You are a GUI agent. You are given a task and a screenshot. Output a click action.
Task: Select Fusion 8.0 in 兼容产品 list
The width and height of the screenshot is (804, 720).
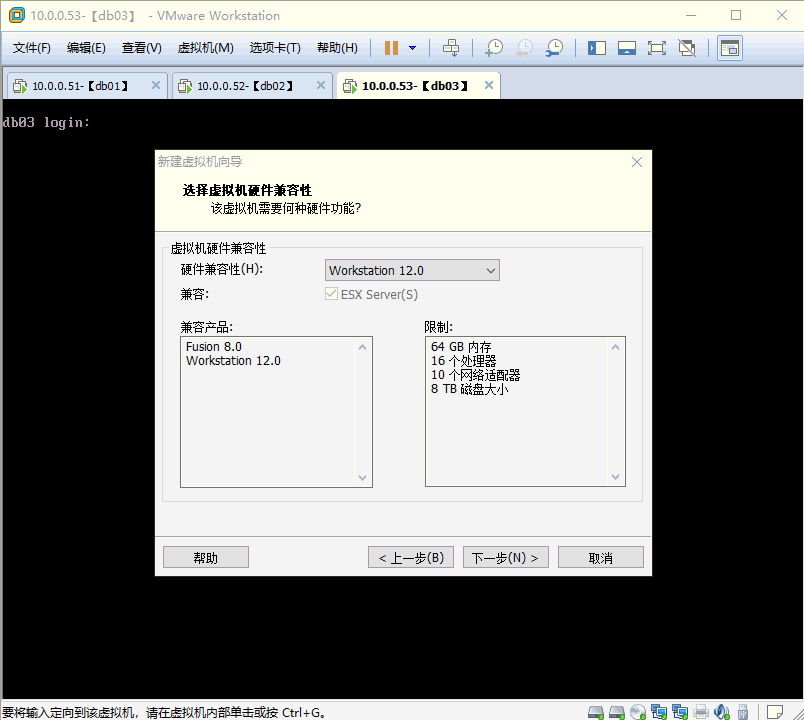tap(214, 347)
